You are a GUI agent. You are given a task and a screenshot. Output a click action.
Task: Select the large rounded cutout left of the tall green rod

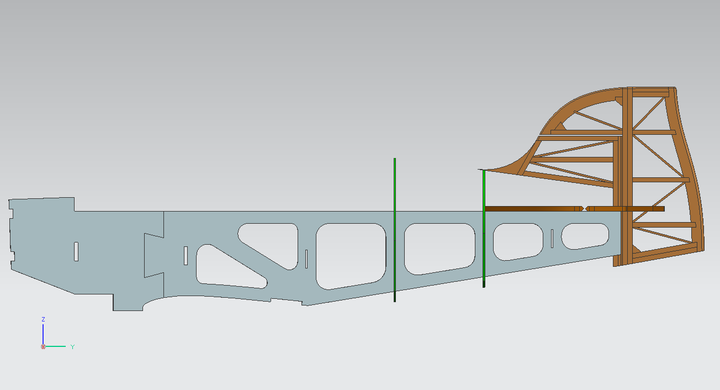coord(351,255)
